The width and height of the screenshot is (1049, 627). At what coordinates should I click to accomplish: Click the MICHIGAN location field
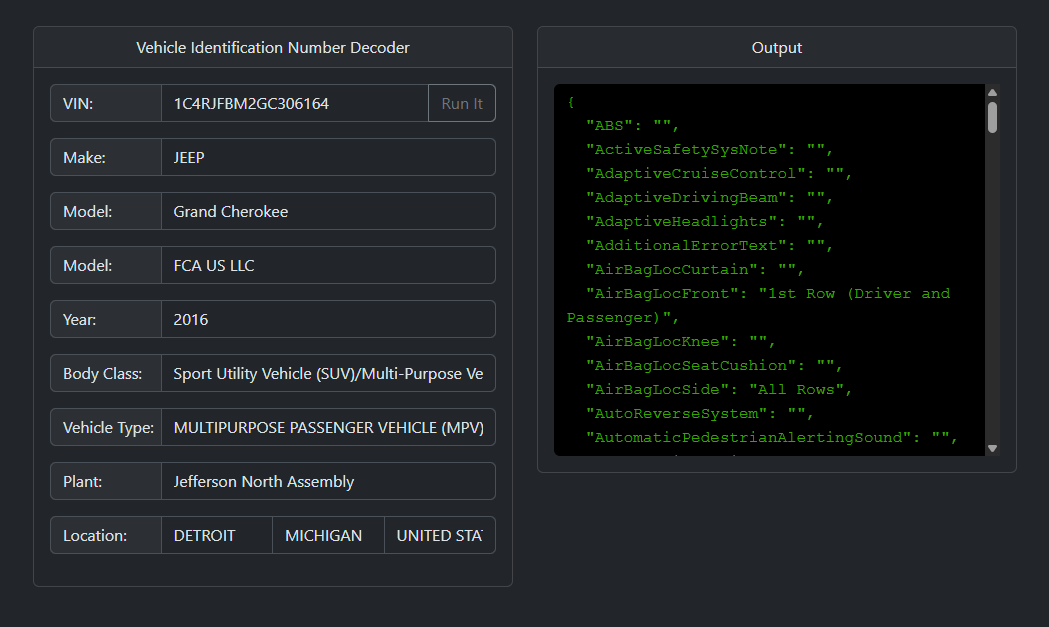click(328, 535)
